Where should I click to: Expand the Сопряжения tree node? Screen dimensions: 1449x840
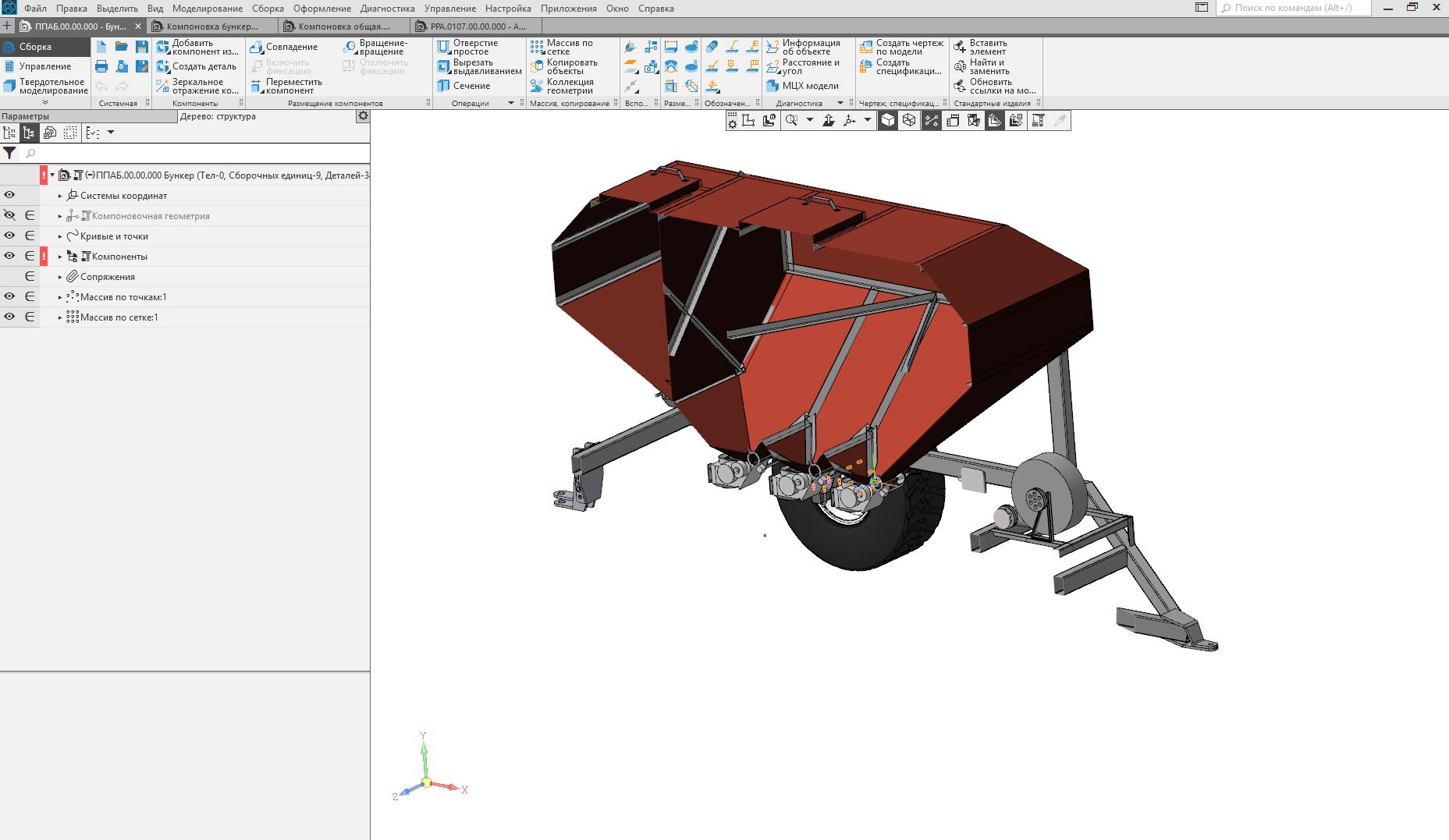pyautogui.click(x=60, y=277)
